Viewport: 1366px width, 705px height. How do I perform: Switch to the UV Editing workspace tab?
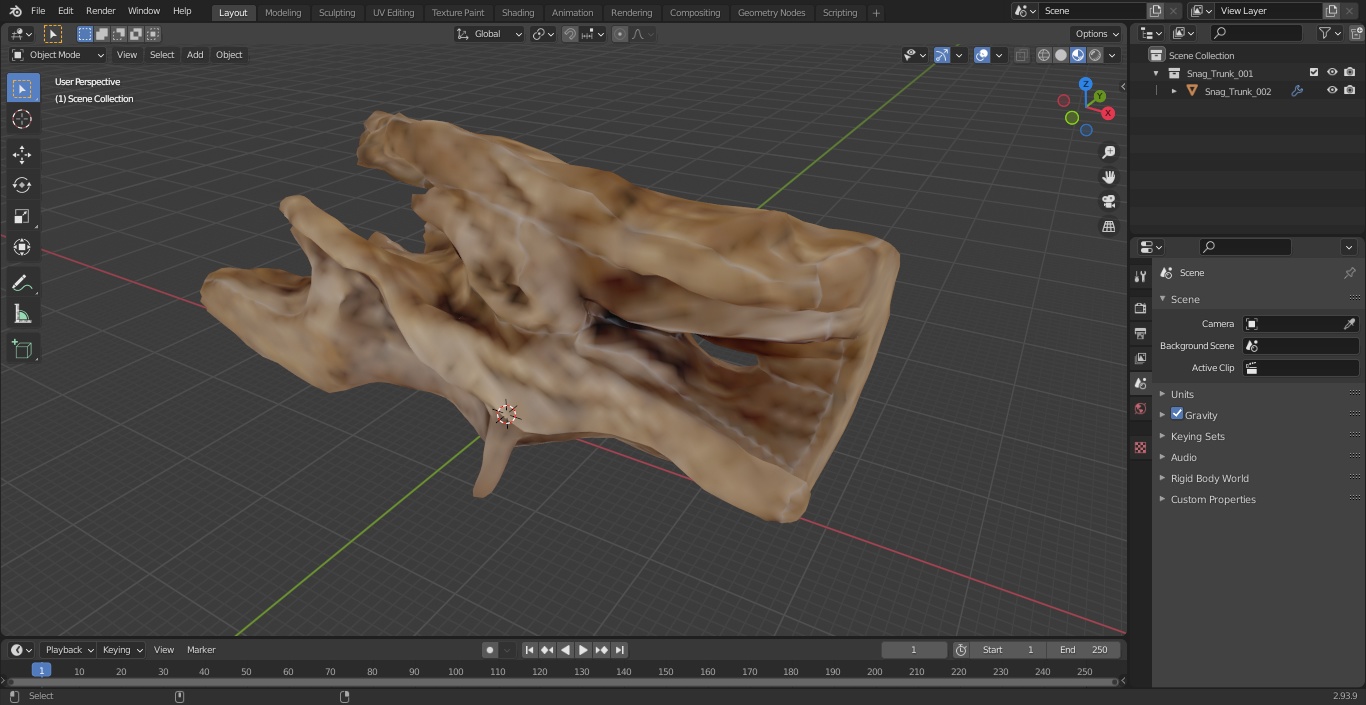393,13
